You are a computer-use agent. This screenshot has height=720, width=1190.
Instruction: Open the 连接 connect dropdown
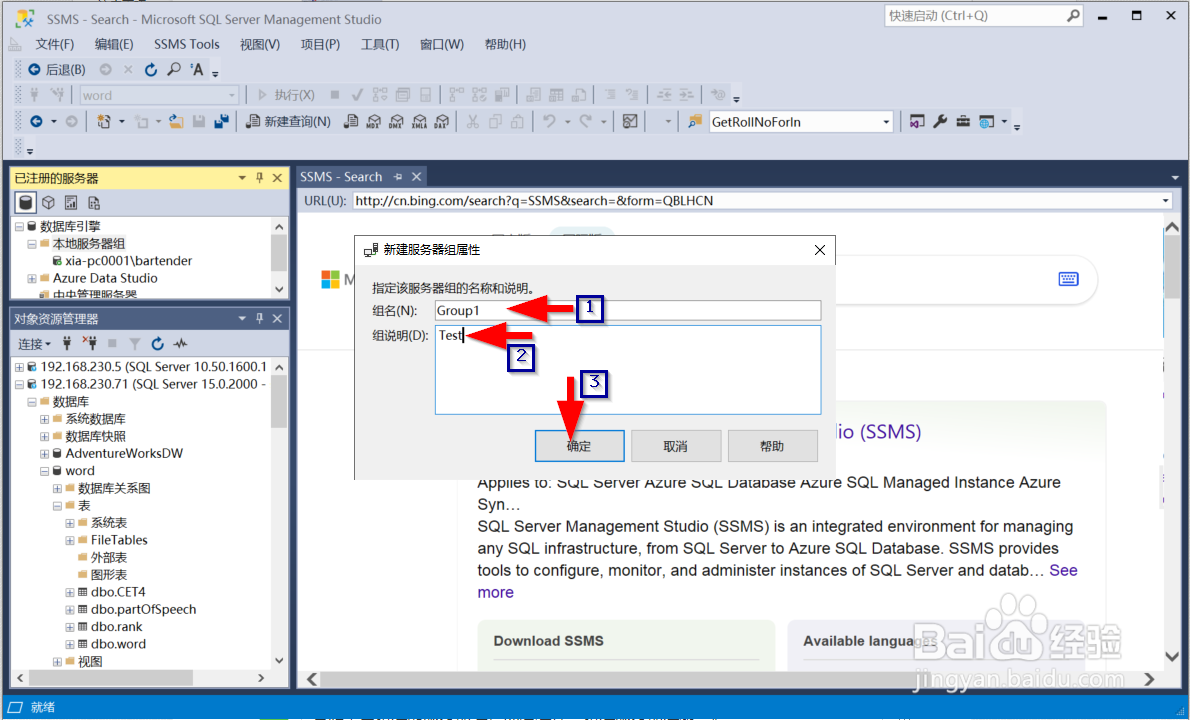coord(34,344)
